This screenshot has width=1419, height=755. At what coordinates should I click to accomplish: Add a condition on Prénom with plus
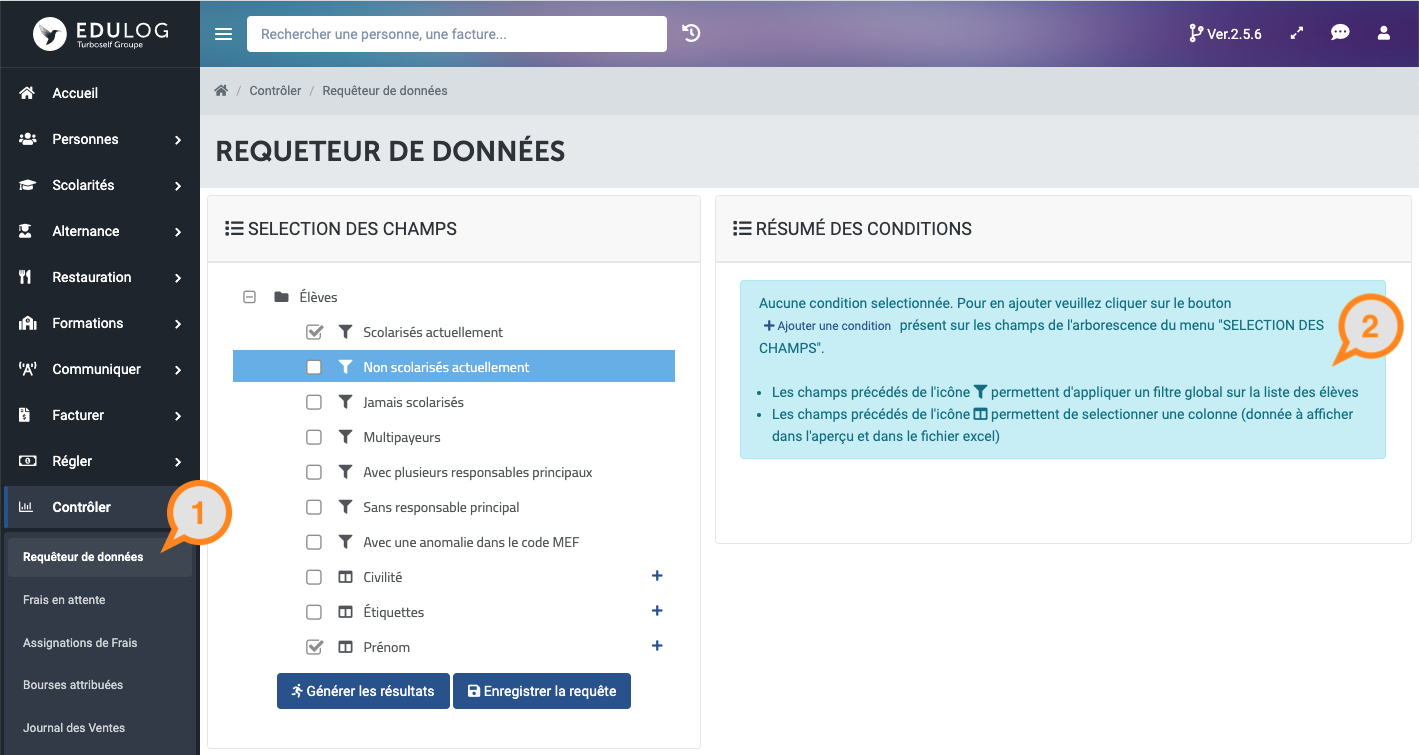click(657, 646)
